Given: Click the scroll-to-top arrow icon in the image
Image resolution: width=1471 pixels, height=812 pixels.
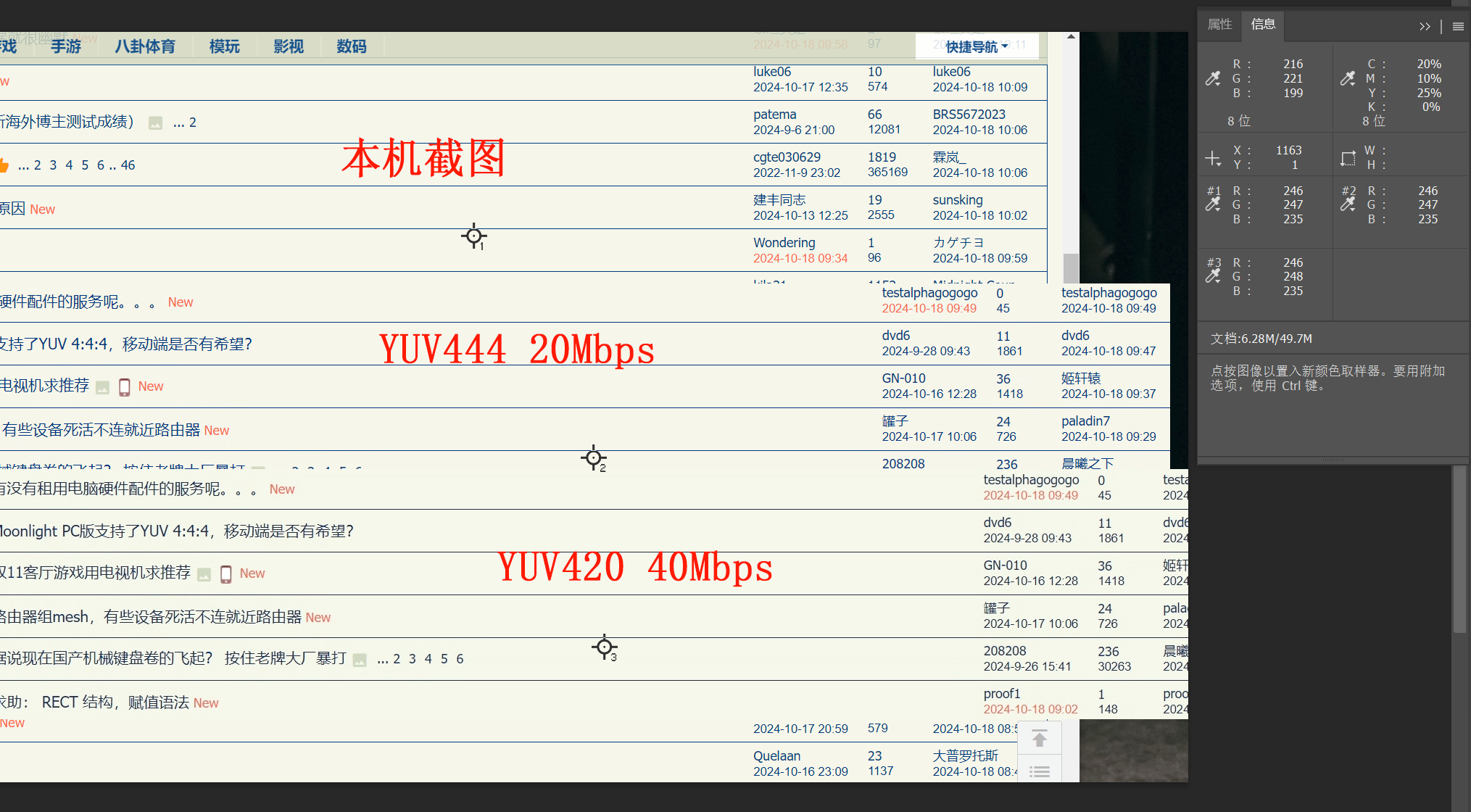Looking at the screenshot, I should 1040,739.
